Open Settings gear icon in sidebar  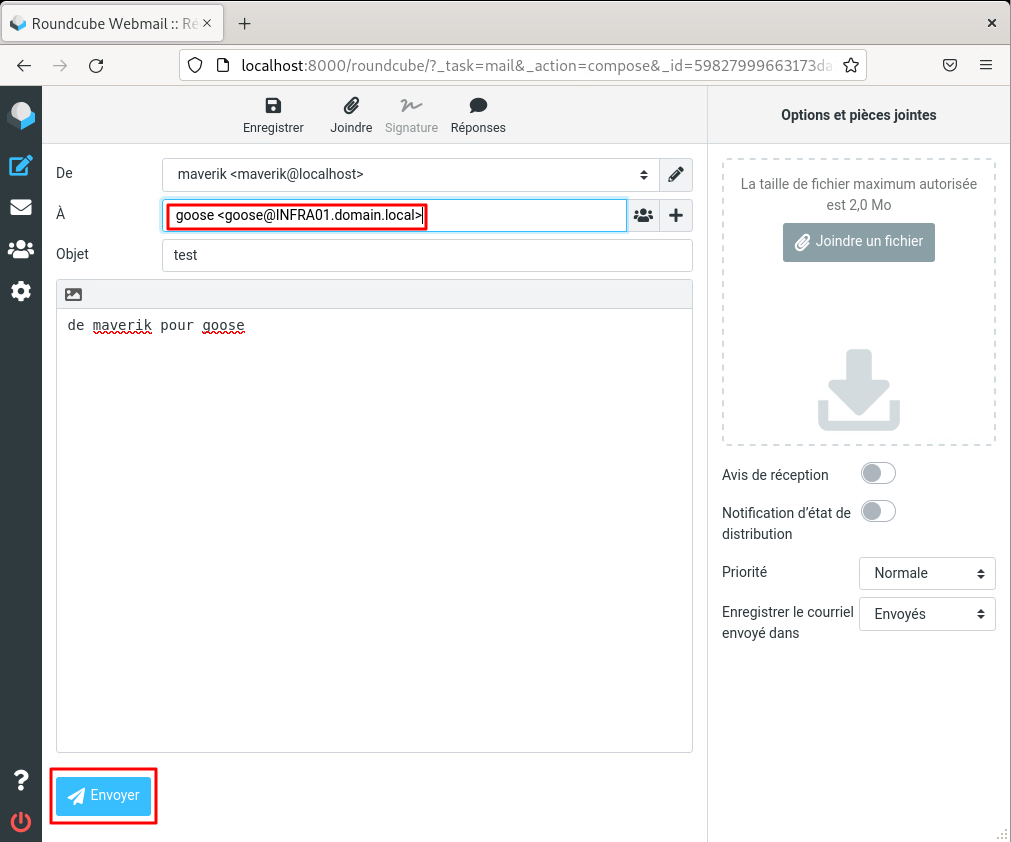21,291
